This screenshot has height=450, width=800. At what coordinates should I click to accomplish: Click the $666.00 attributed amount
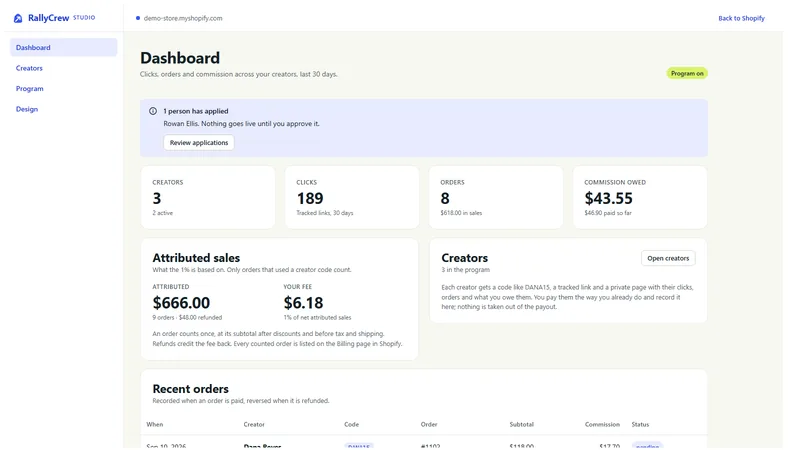pos(181,303)
